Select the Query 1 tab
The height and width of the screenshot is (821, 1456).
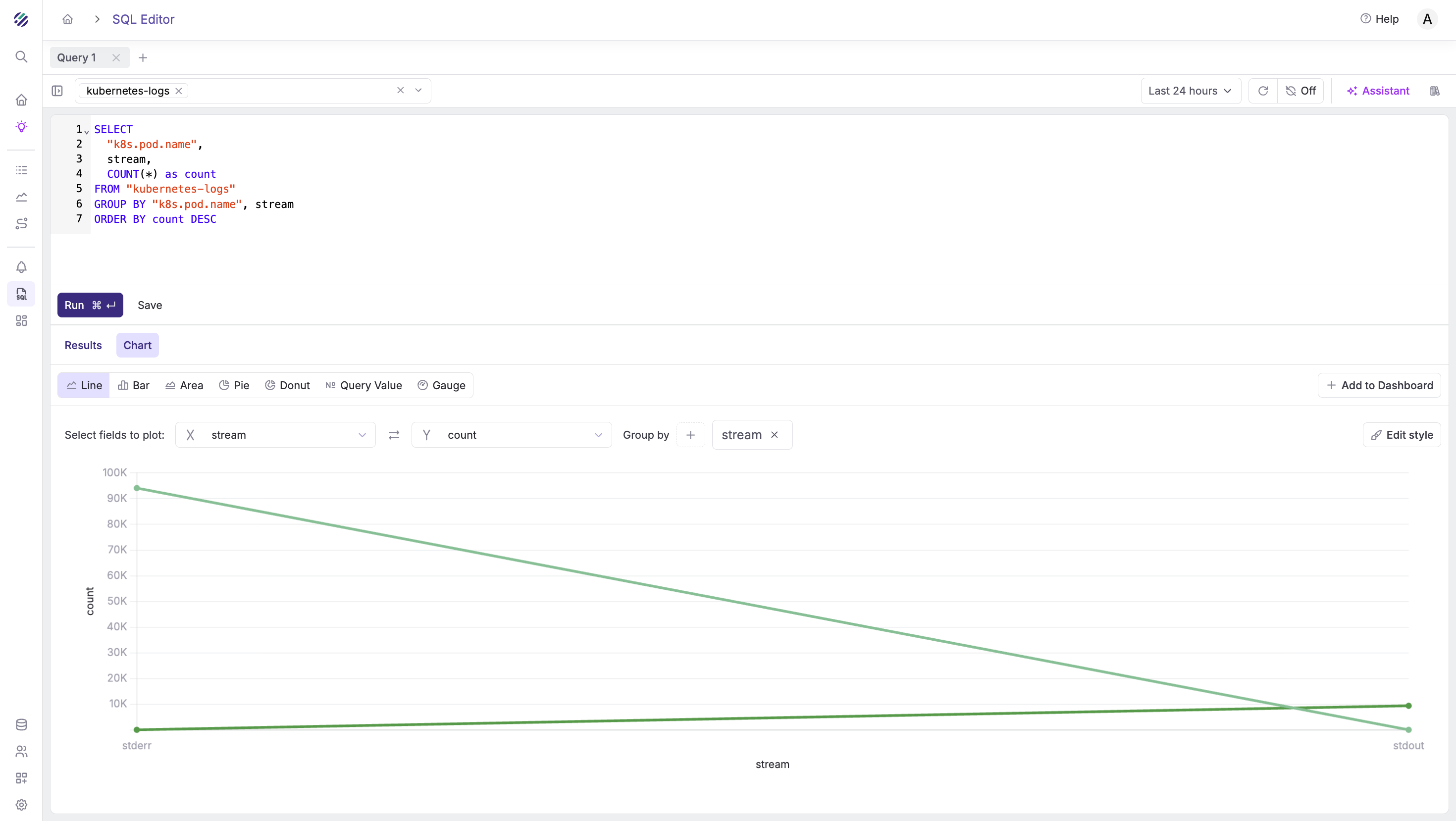77,57
